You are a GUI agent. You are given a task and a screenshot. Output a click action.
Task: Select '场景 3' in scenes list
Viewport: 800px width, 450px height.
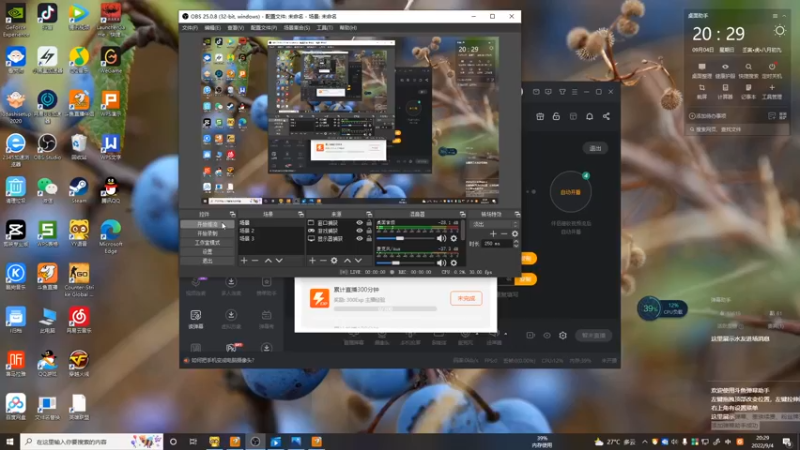(271, 238)
